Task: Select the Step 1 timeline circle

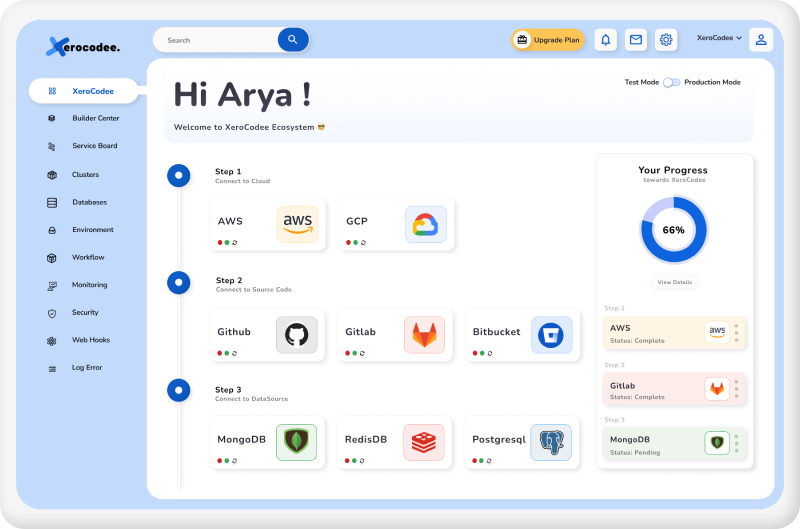Action: [179, 175]
